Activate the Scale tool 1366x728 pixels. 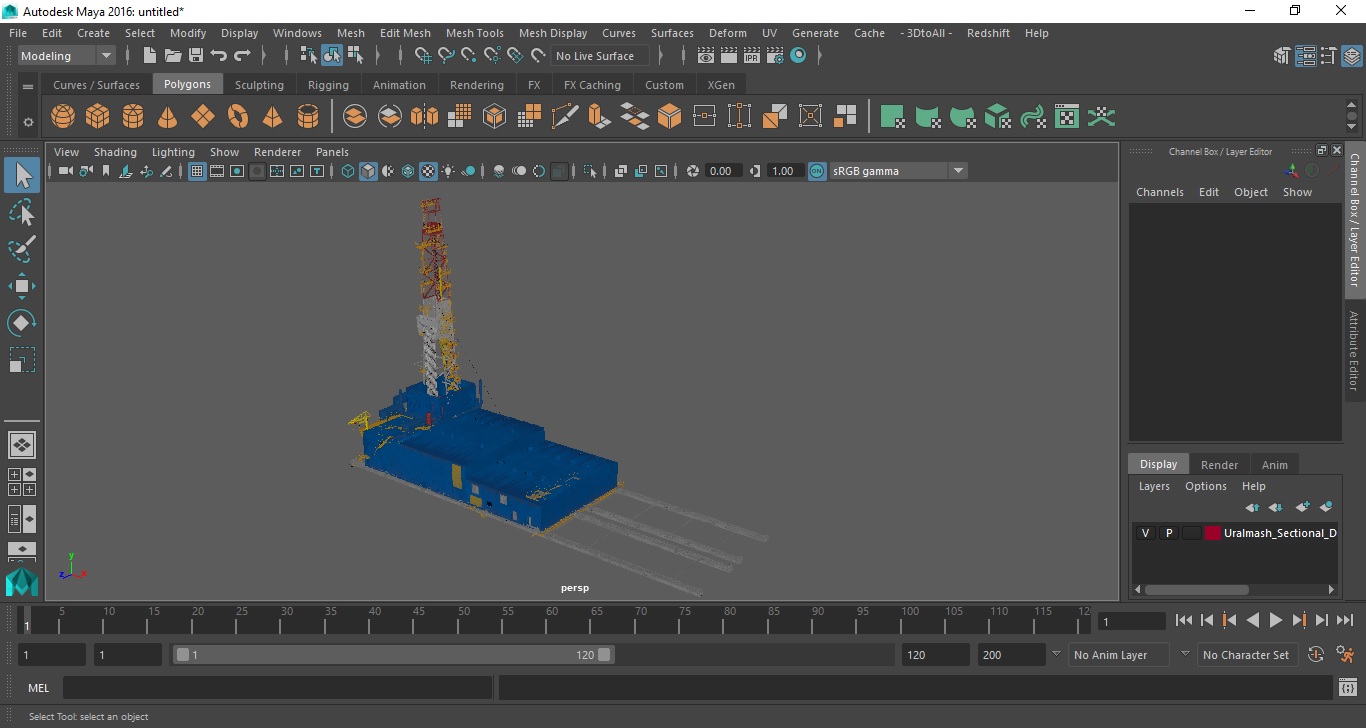22,360
